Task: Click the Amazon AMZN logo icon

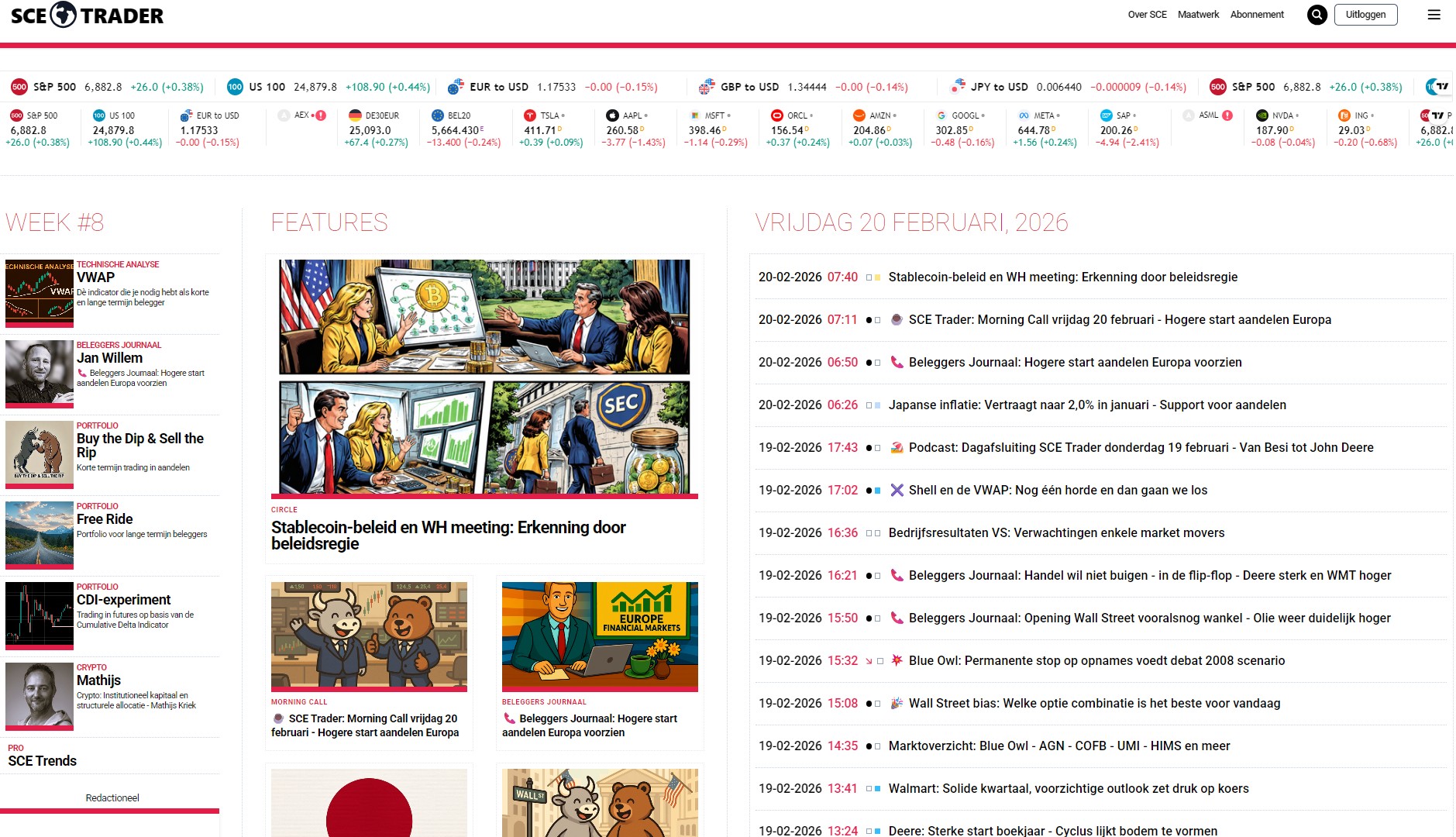Action: [859, 115]
